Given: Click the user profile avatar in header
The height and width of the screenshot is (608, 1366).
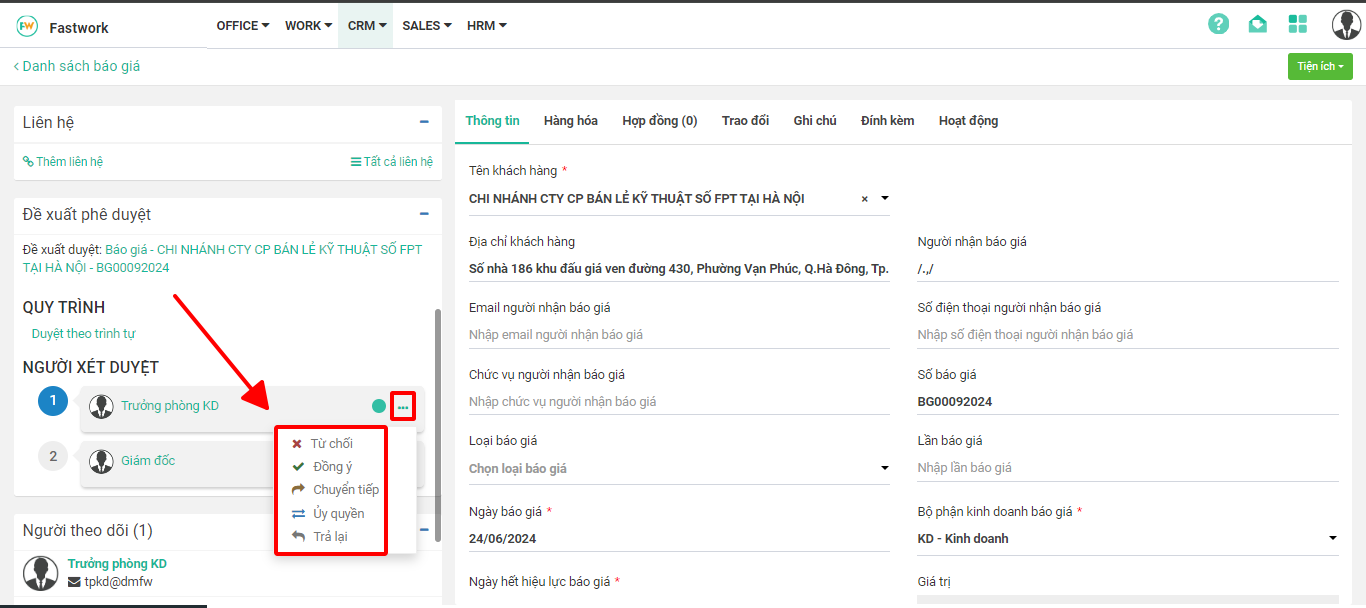Looking at the screenshot, I should tap(1345, 25).
